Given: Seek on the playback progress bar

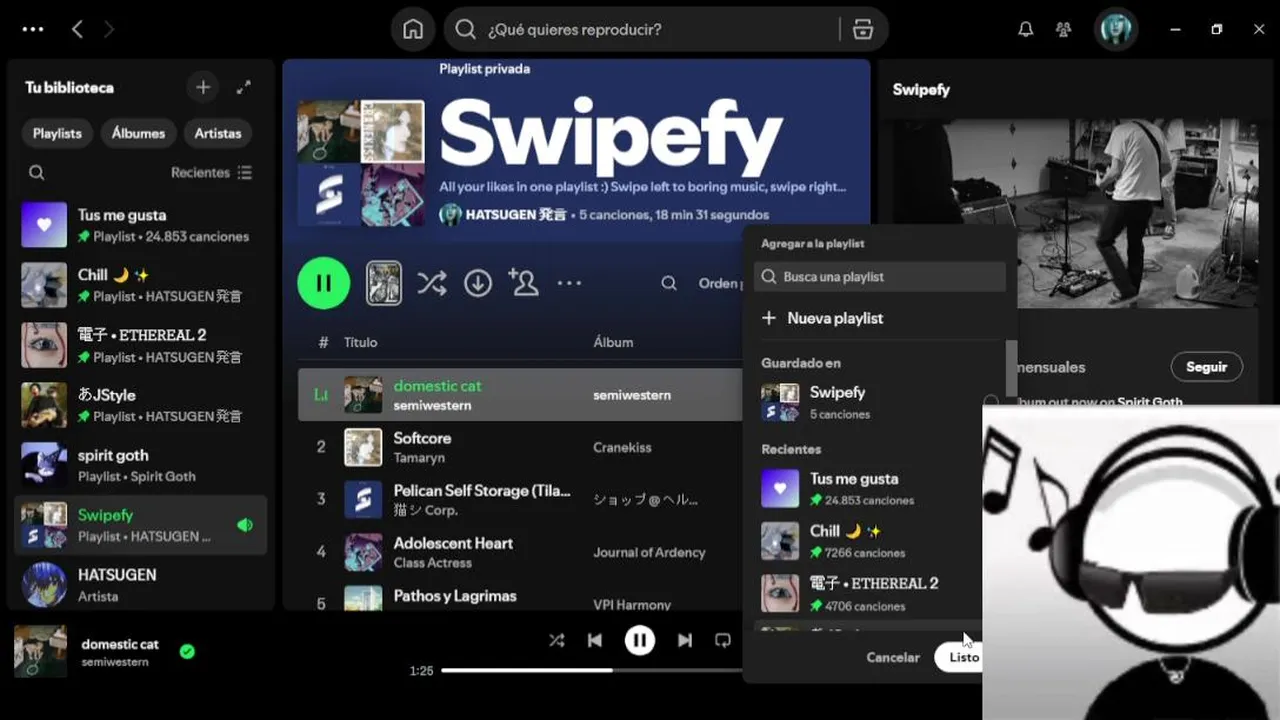Looking at the screenshot, I should pos(592,670).
